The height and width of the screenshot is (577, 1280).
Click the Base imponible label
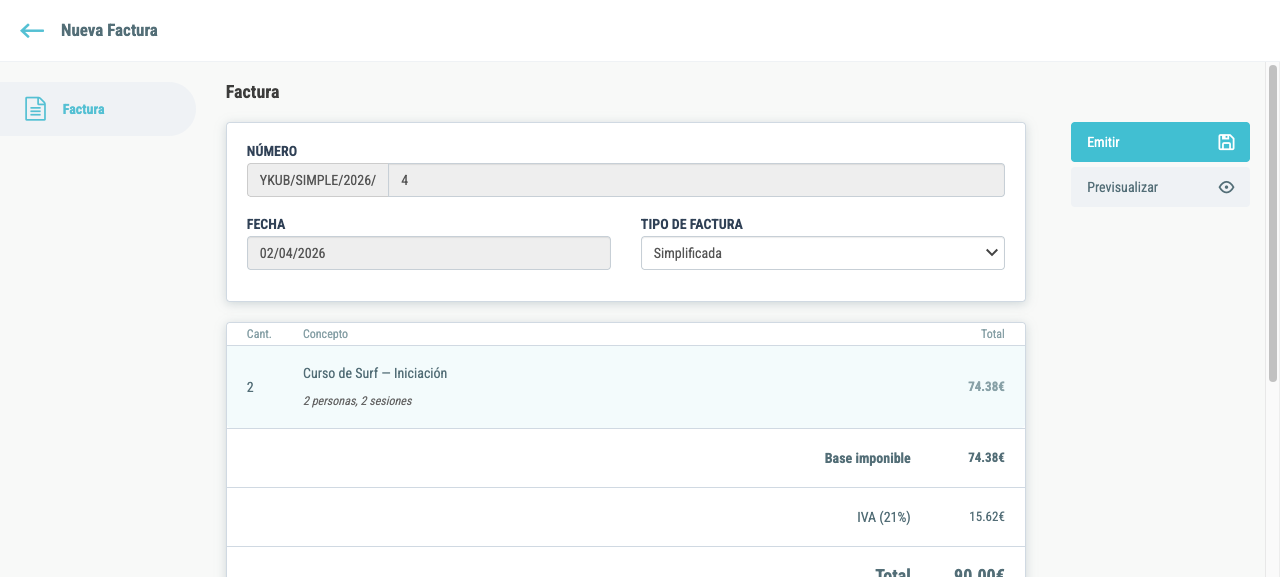click(x=867, y=458)
